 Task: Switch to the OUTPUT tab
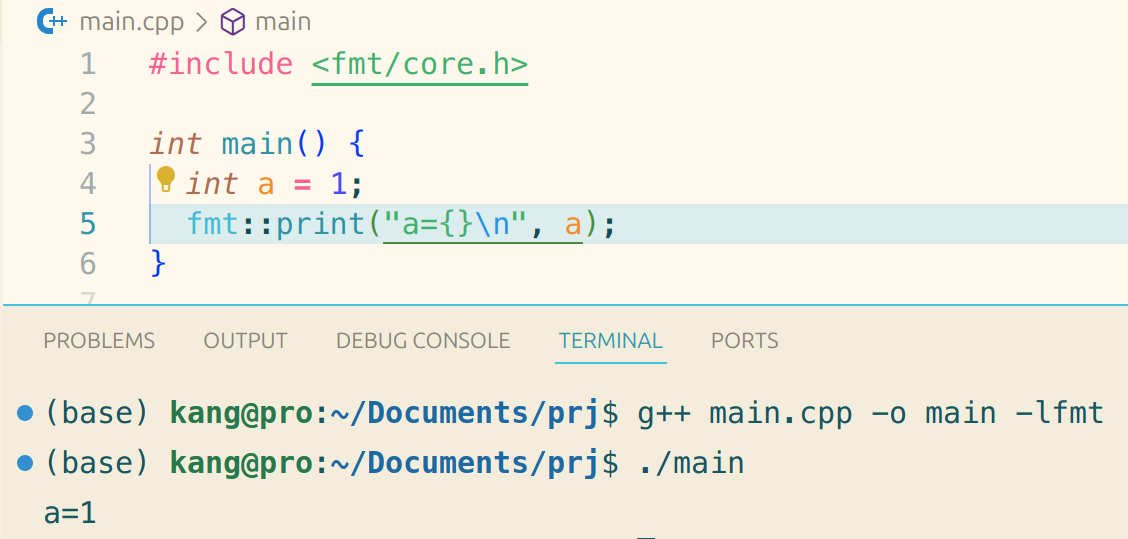click(245, 340)
